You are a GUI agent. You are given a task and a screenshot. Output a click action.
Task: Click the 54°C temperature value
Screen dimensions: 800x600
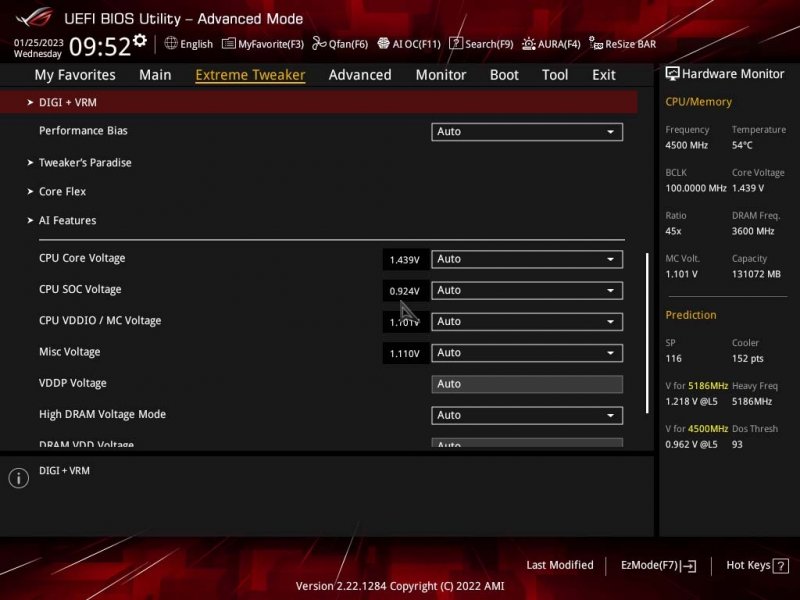click(742, 145)
